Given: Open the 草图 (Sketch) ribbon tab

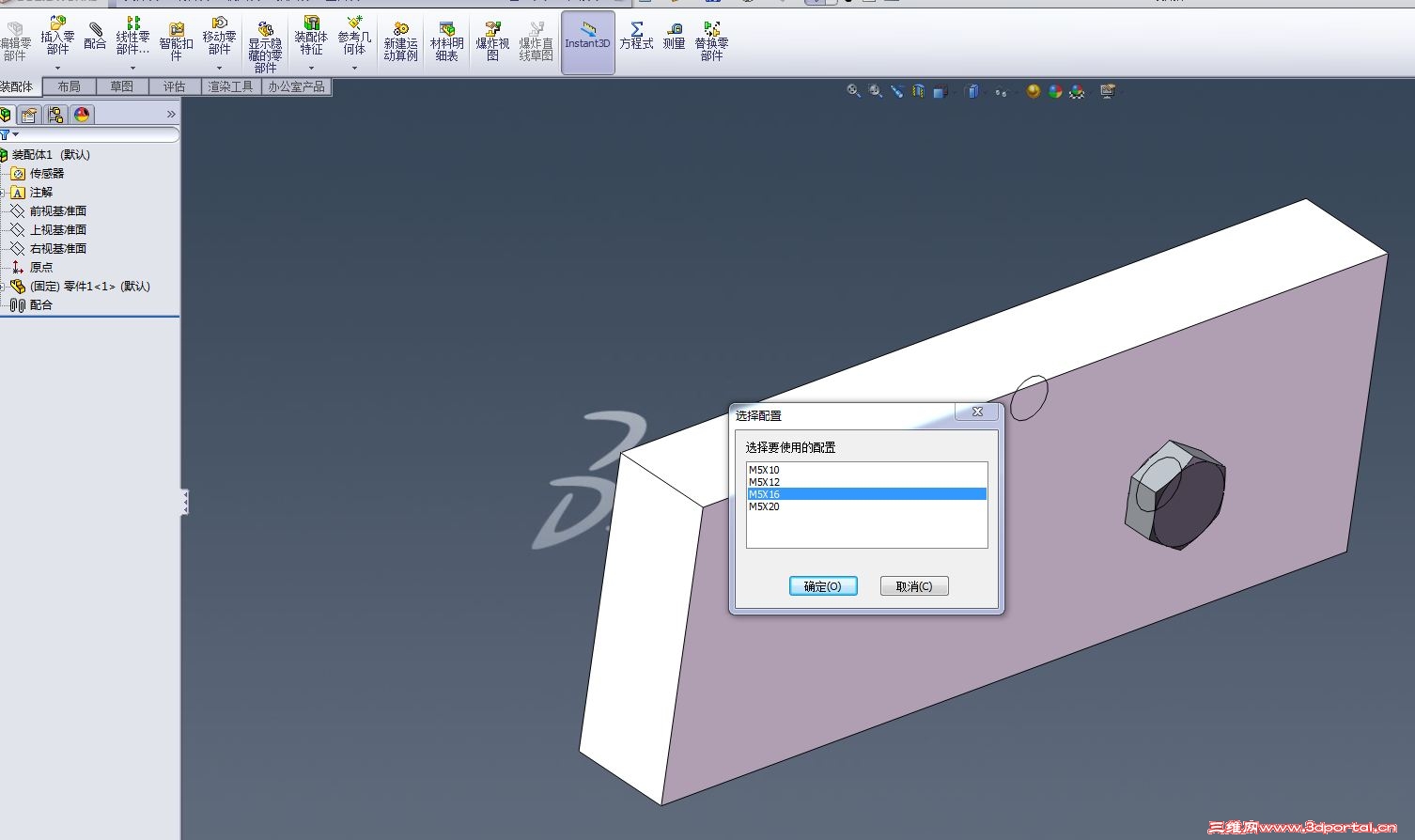Looking at the screenshot, I should (x=121, y=86).
